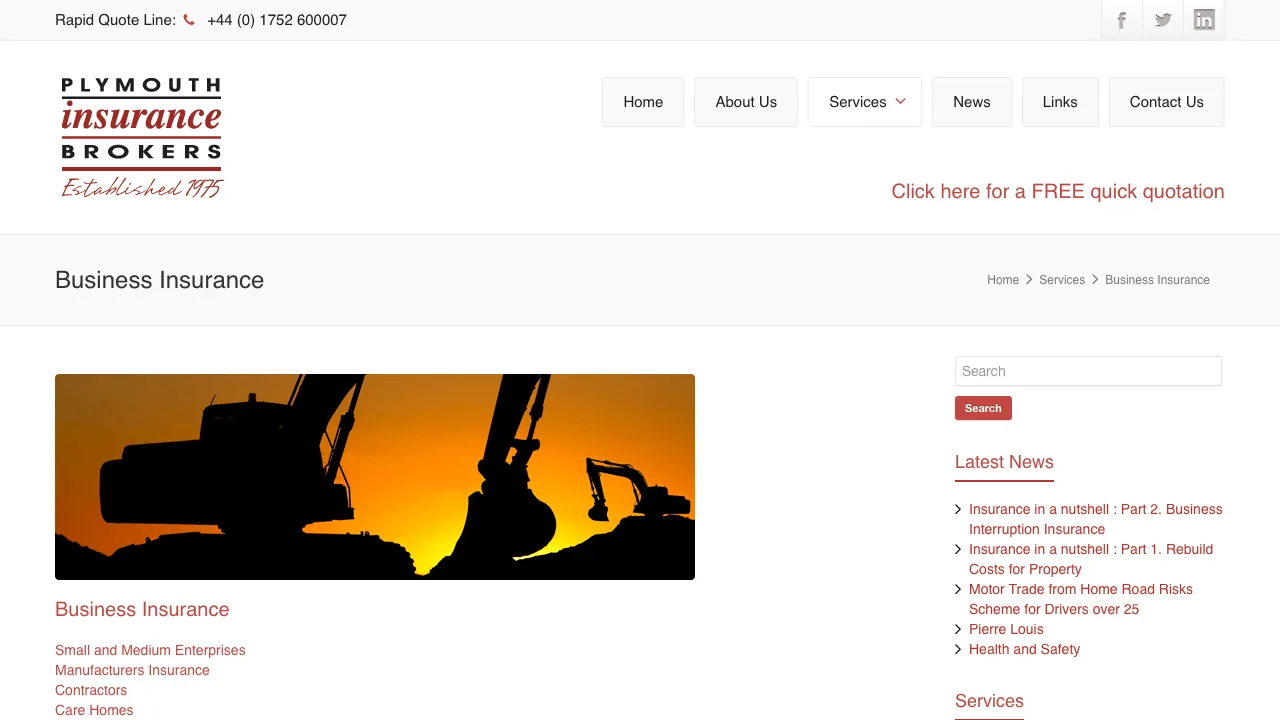Expand the Services navigation dropdown
The width and height of the screenshot is (1280, 720).
(x=856, y=101)
